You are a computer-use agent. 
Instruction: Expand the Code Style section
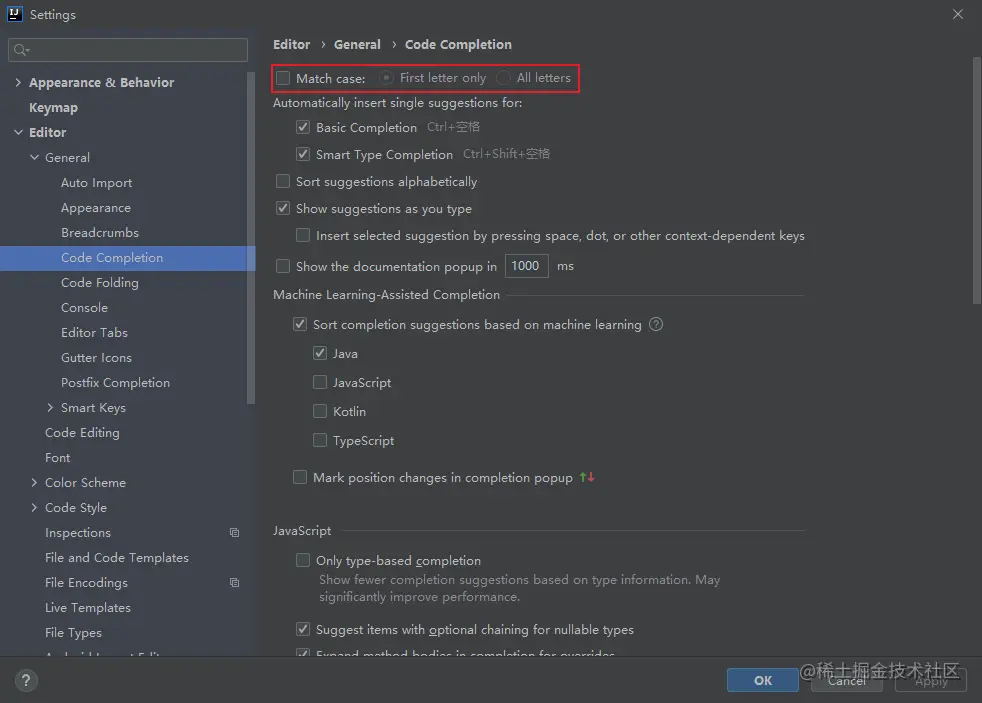(34, 508)
